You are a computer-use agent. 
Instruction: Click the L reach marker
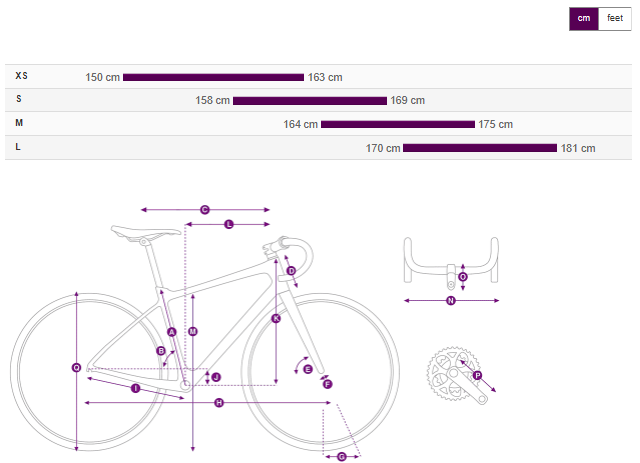(229, 225)
